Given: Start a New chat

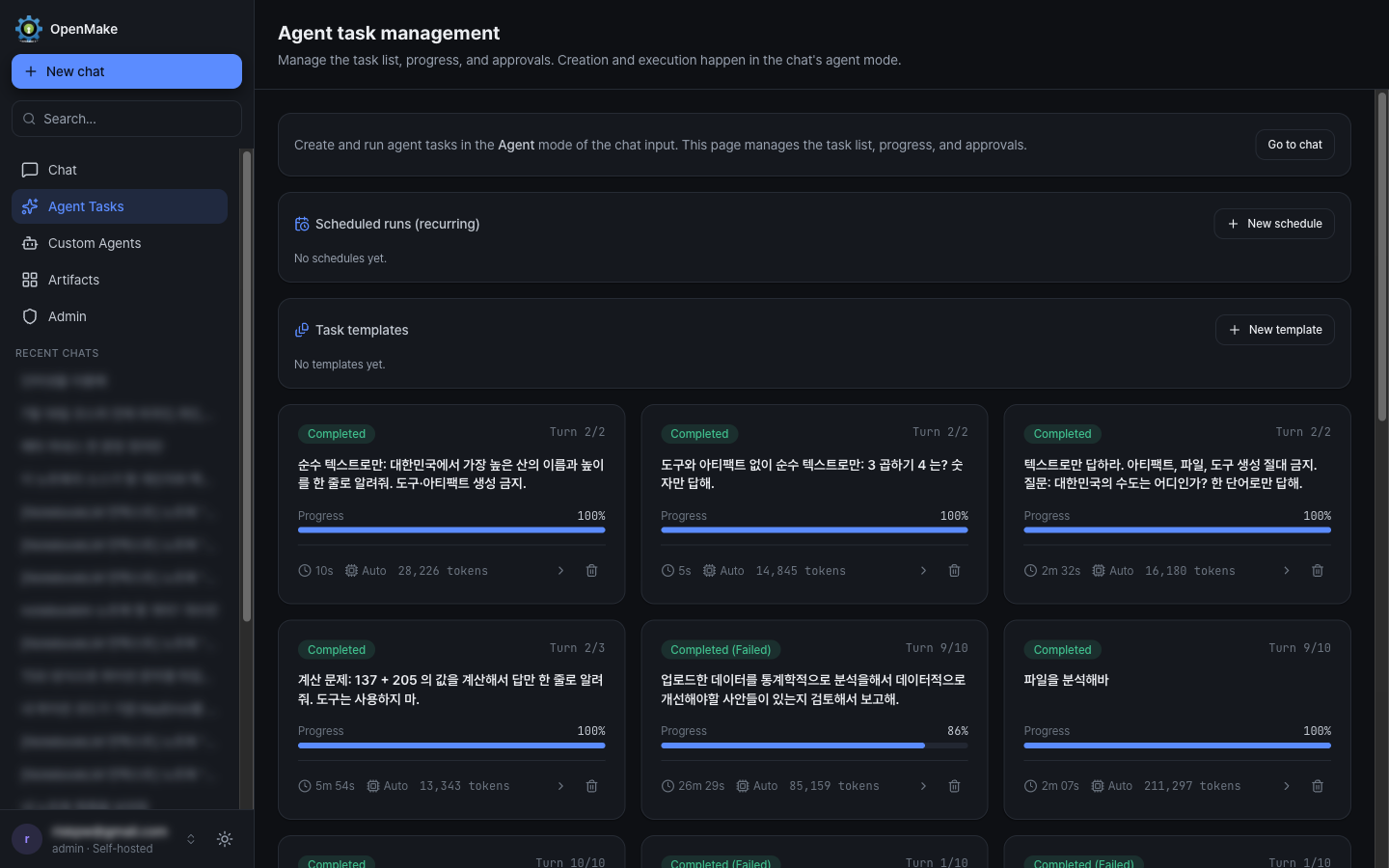Looking at the screenshot, I should 126,71.
